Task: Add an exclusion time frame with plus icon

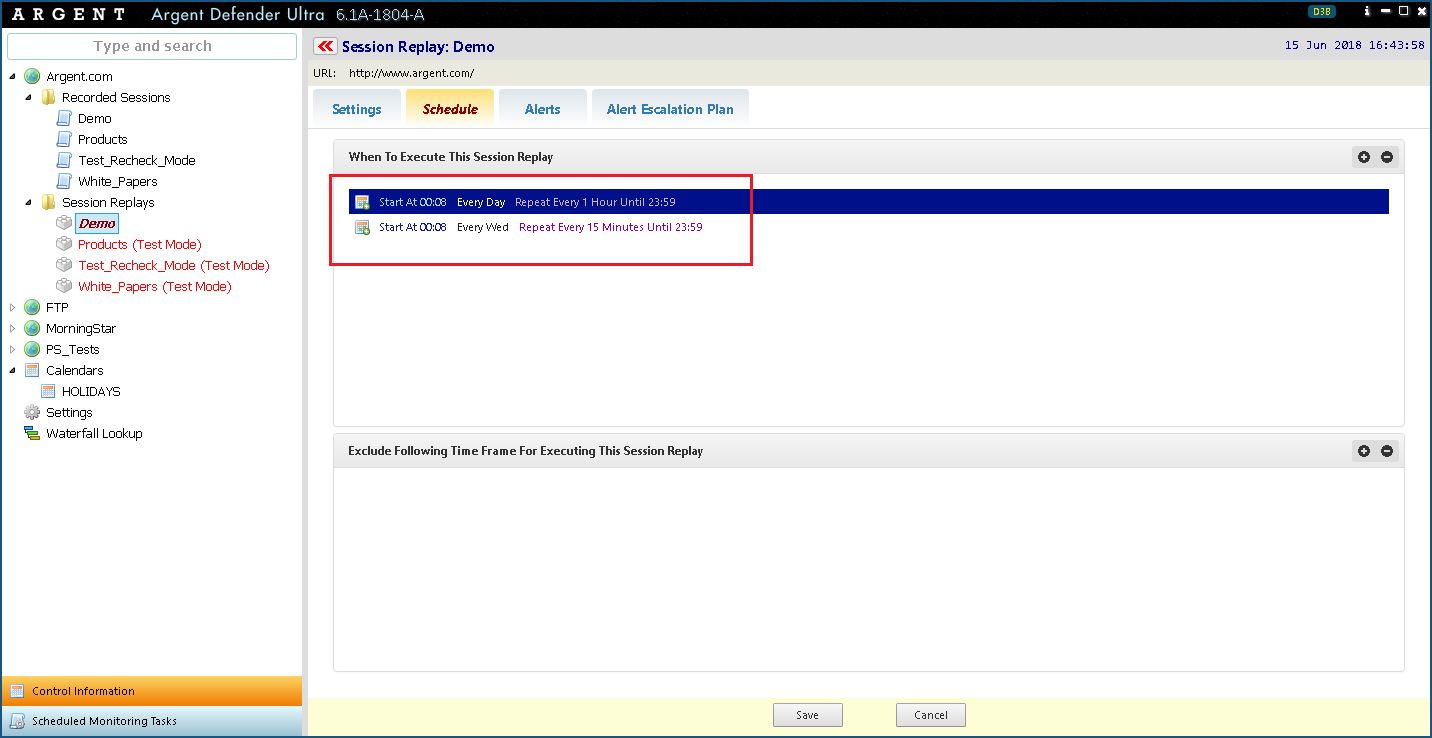Action: click(1364, 451)
